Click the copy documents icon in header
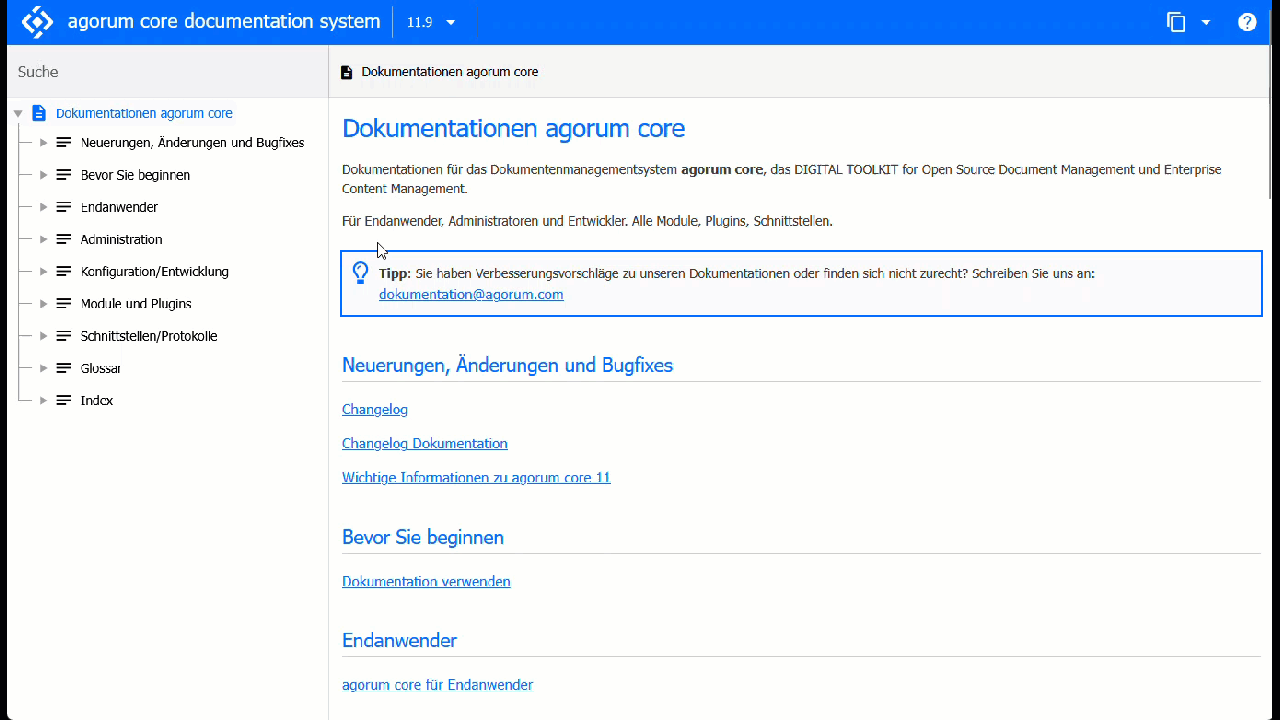The height and width of the screenshot is (720, 1280). coord(1176,22)
